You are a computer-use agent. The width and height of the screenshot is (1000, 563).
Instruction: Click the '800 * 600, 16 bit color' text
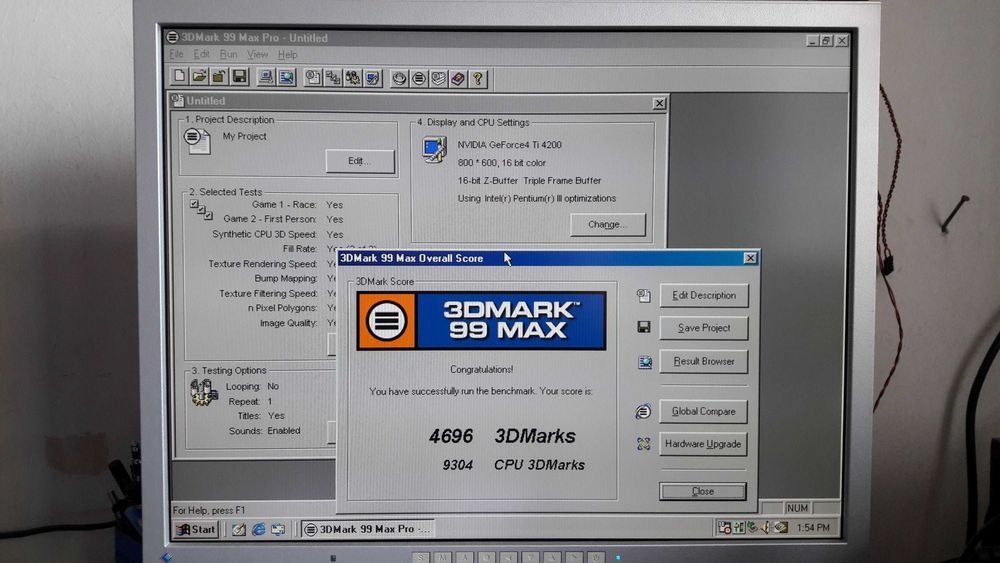tap(502, 163)
